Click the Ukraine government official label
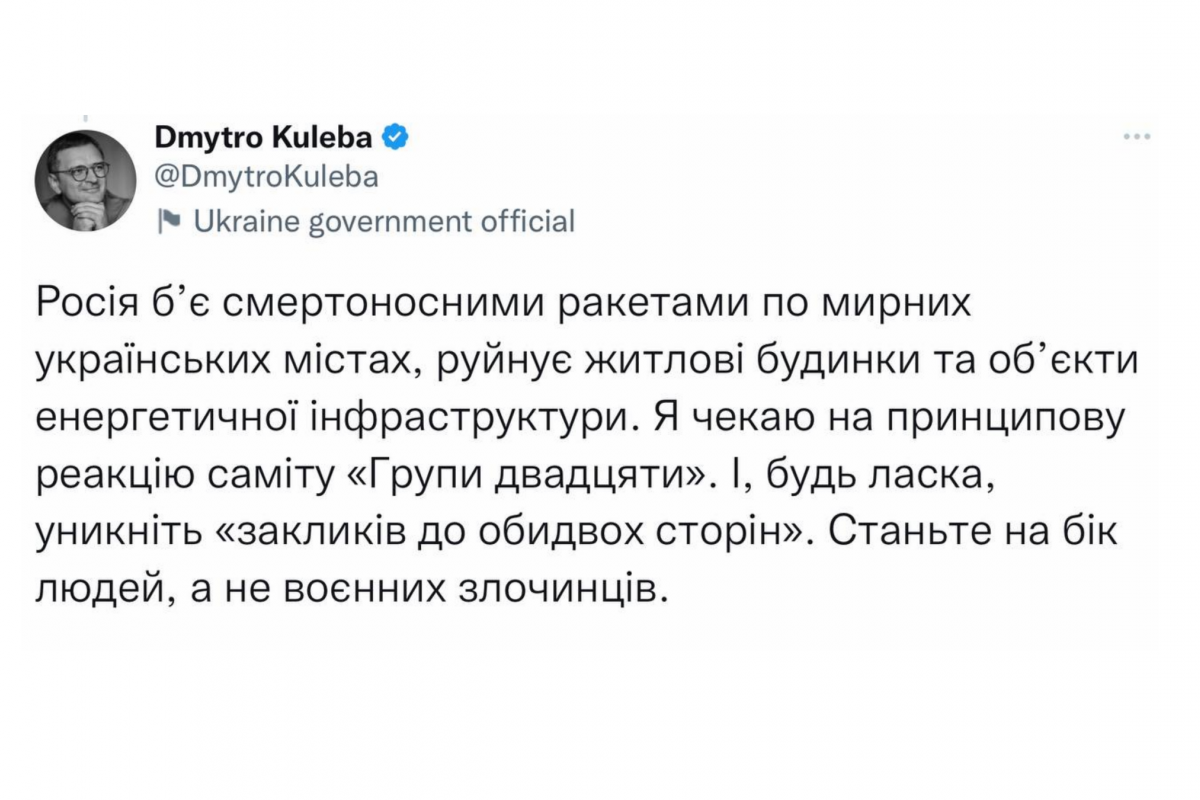Image resolution: width=1200 pixels, height=800 pixels. (x=383, y=222)
